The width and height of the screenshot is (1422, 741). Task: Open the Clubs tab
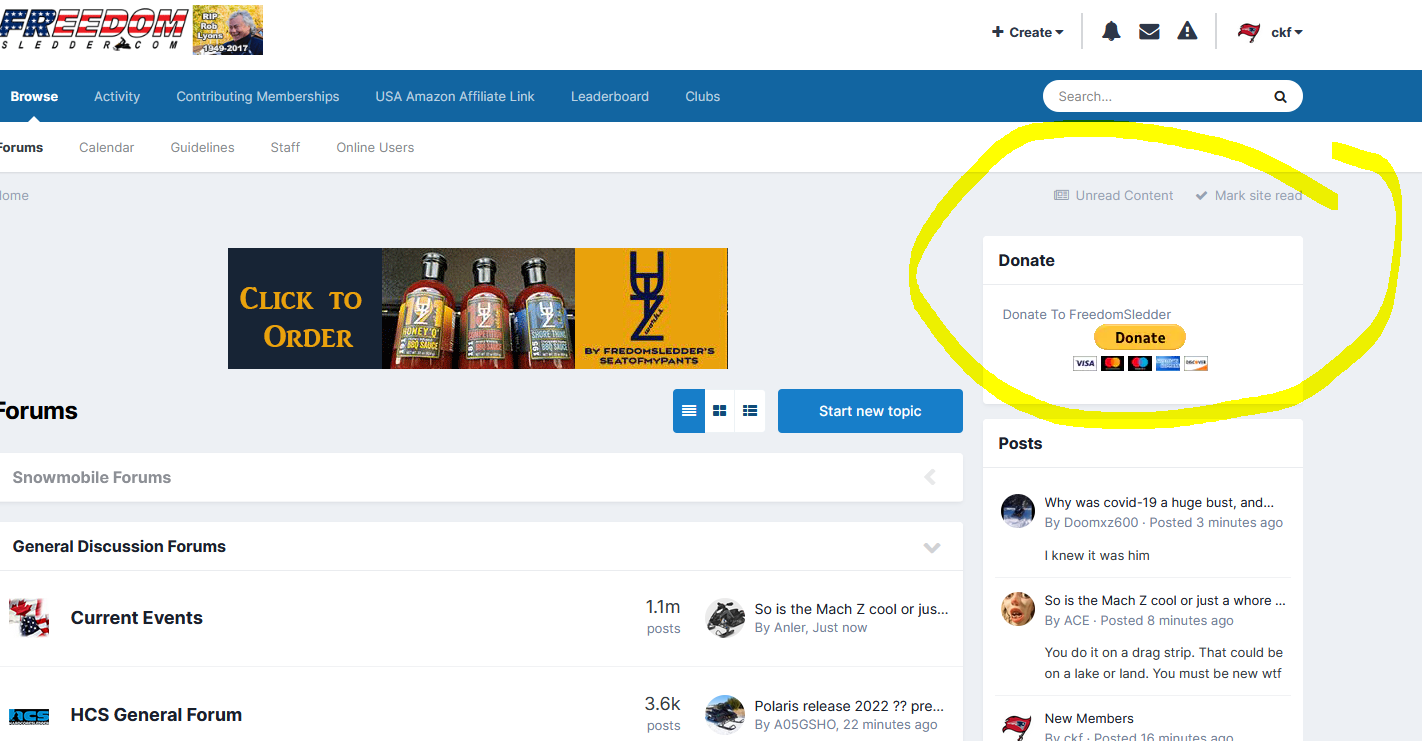pyautogui.click(x=703, y=96)
